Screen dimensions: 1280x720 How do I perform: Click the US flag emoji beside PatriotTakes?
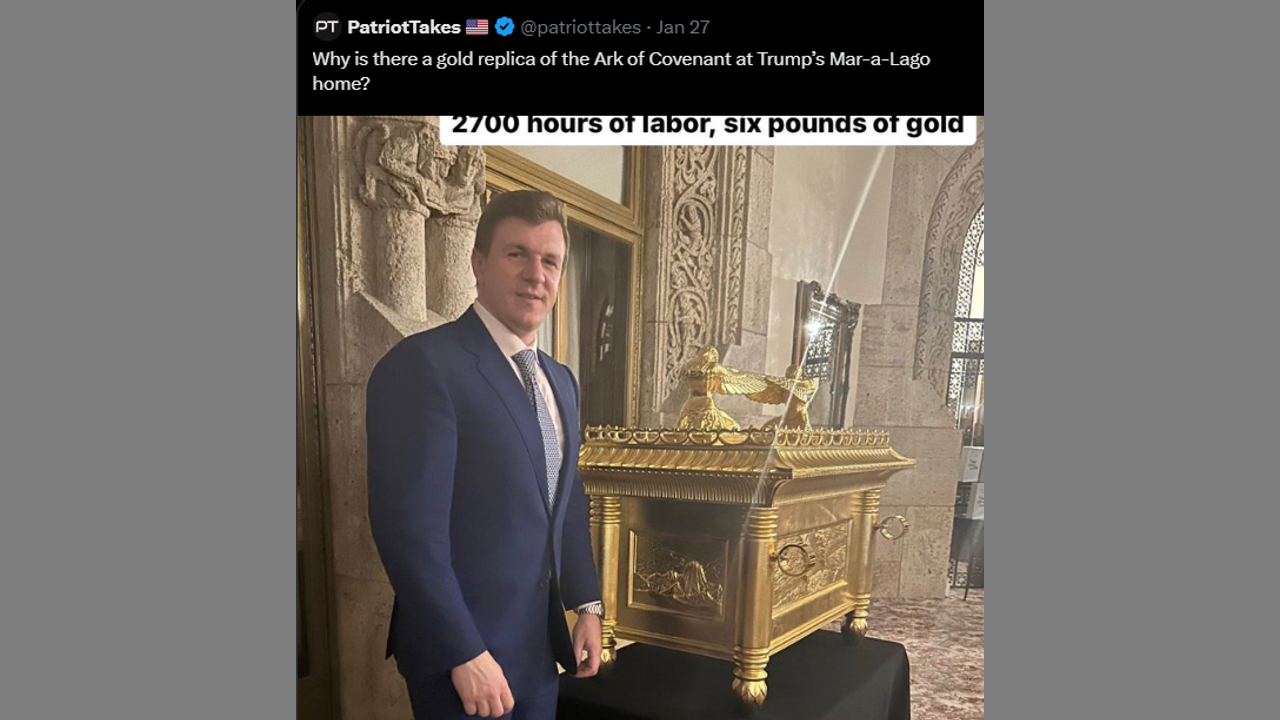click(477, 27)
